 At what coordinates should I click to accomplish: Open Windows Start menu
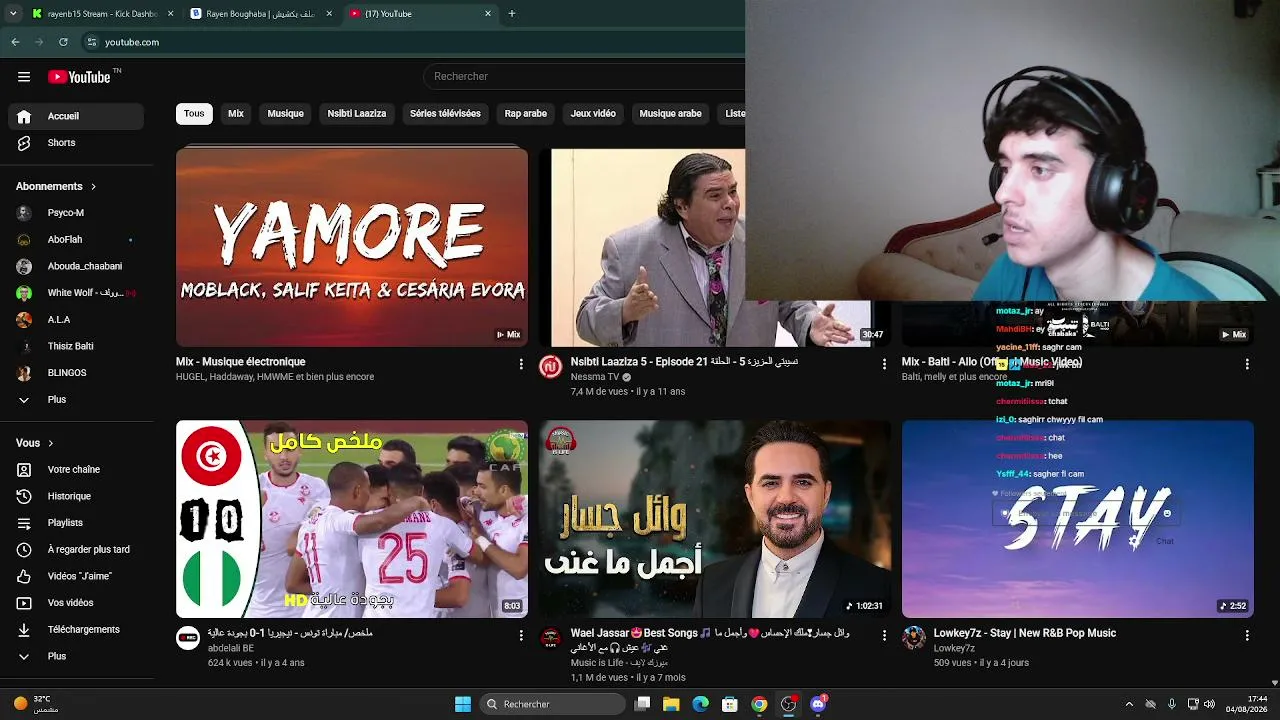click(463, 704)
